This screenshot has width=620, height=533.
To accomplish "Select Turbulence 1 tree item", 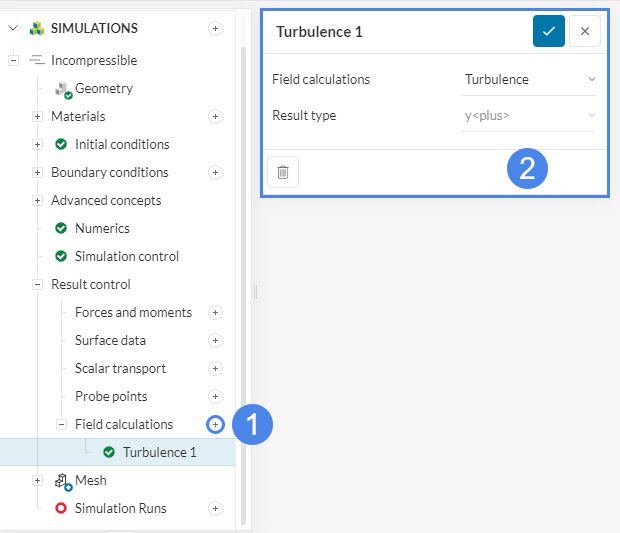I will tap(159, 452).
